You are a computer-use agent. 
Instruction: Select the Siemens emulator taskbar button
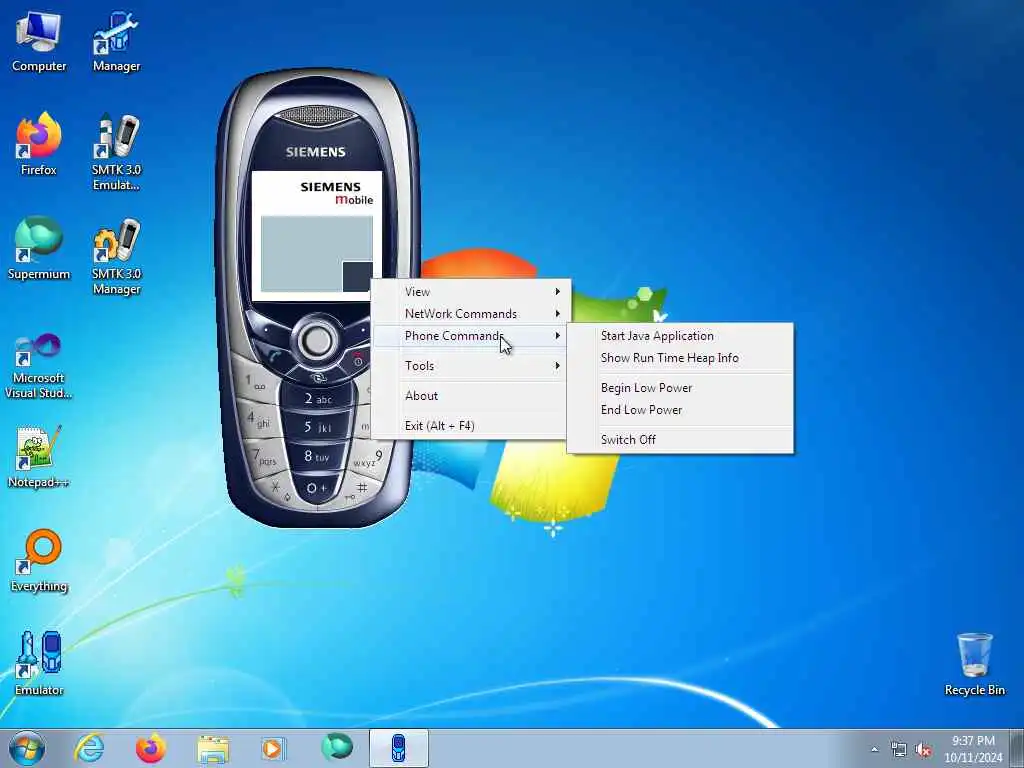[x=398, y=748]
